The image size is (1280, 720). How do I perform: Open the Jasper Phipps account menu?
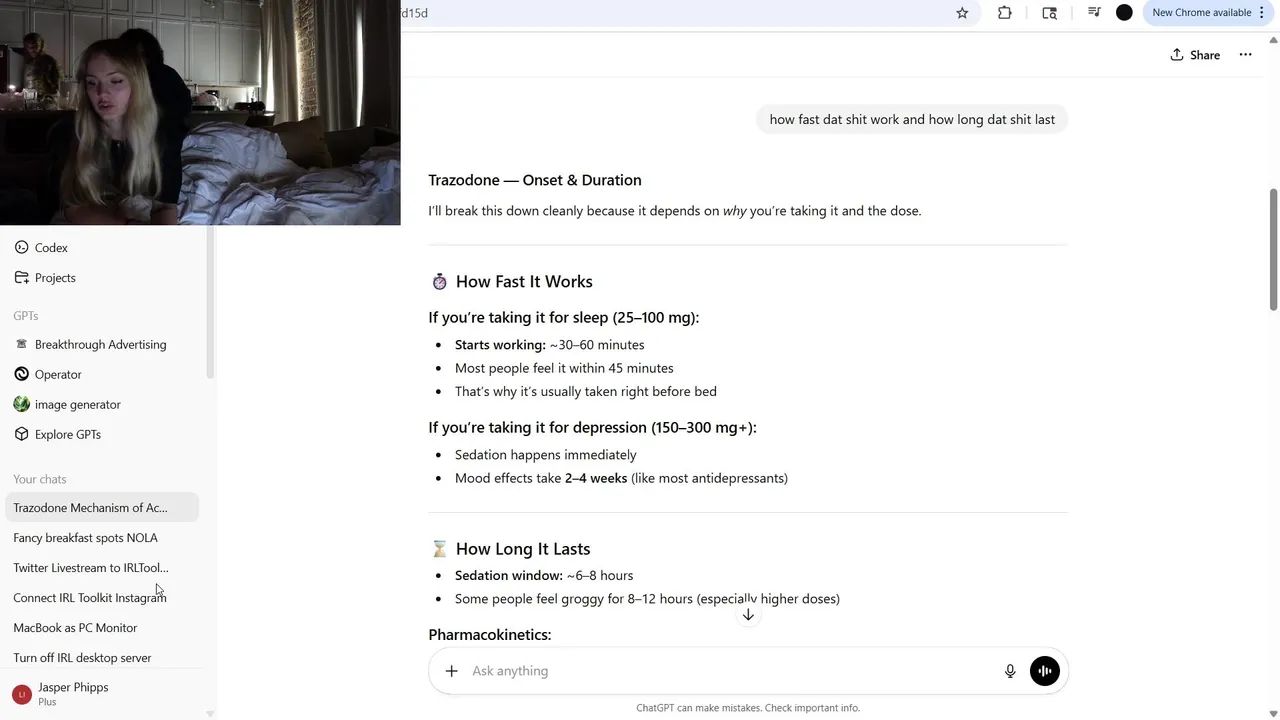pyautogui.click(x=73, y=693)
